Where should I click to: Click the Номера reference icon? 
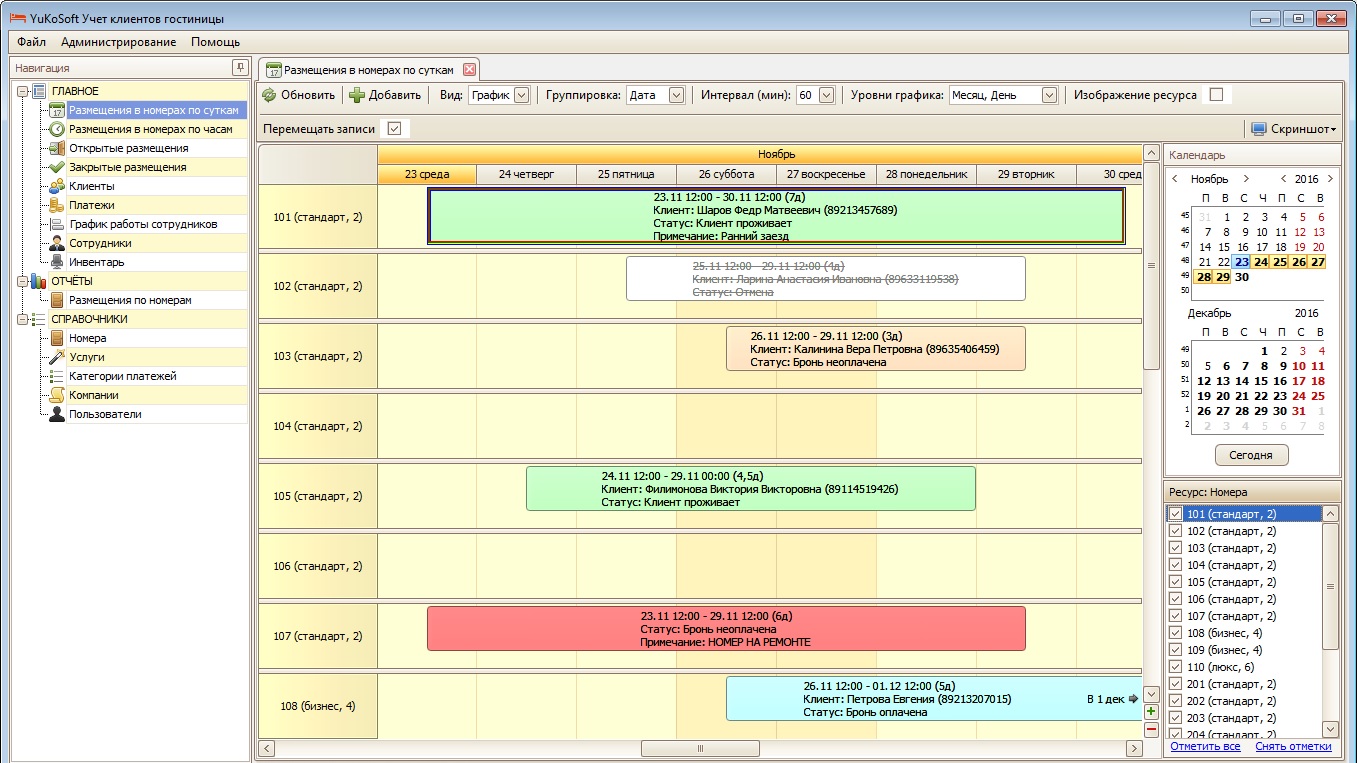tap(58, 338)
